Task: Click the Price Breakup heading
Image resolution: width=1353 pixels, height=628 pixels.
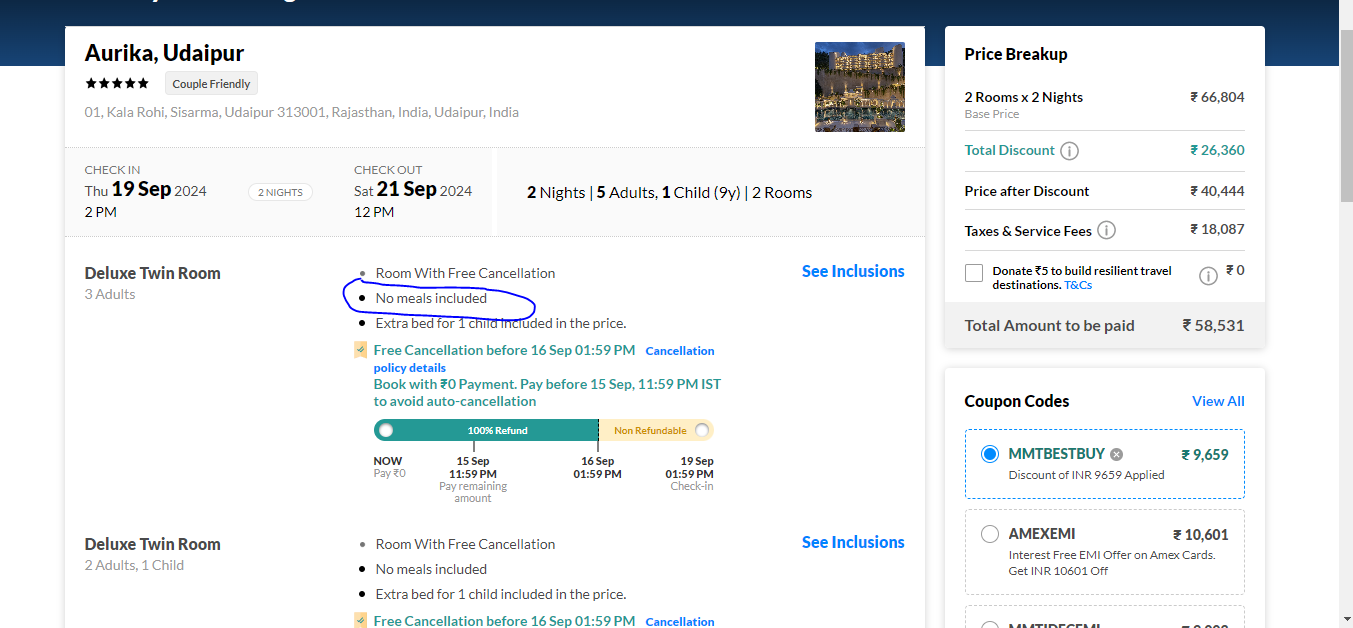Action: click(x=1016, y=54)
